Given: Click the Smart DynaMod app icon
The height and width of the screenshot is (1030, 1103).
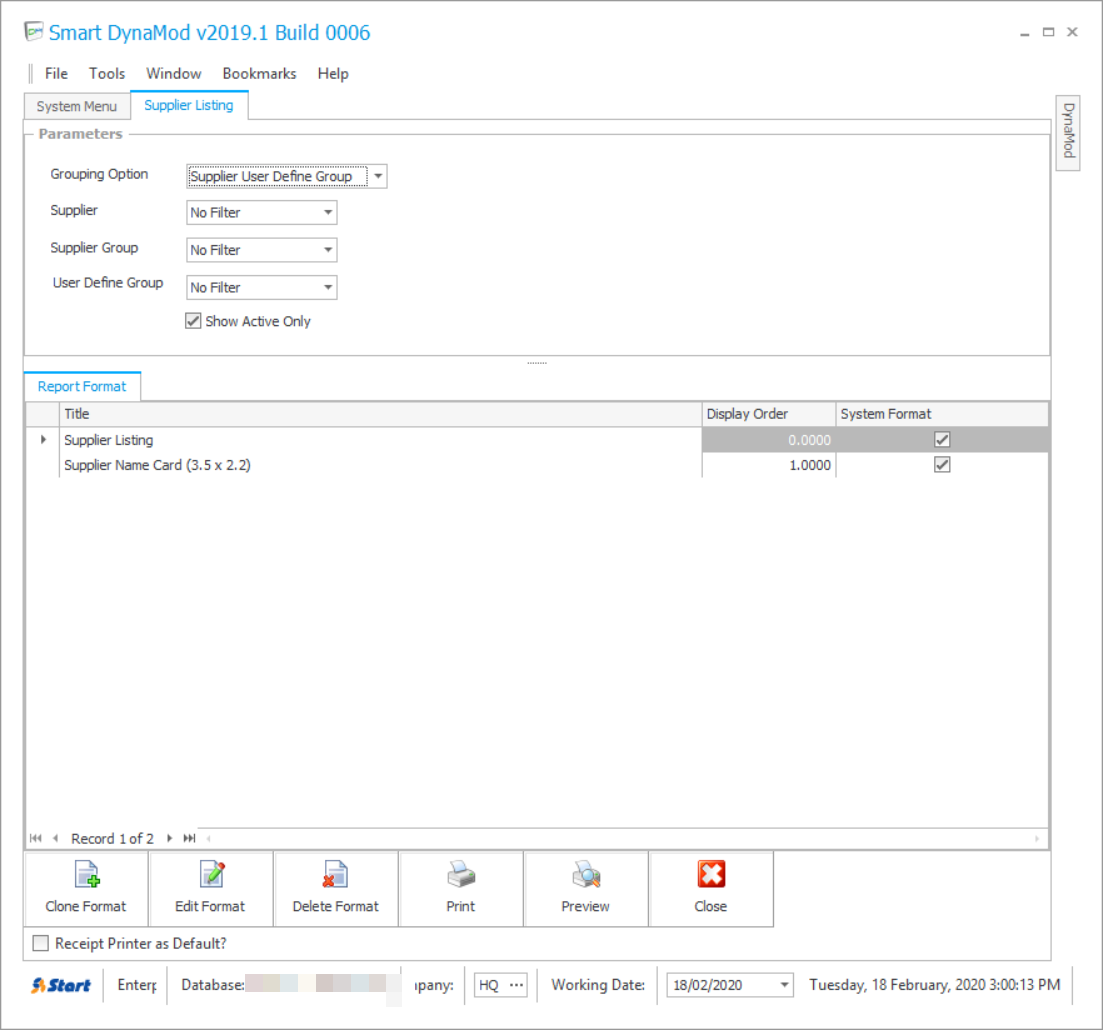Looking at the screenshot, I should pyautogui.click(x=33, y=32).
